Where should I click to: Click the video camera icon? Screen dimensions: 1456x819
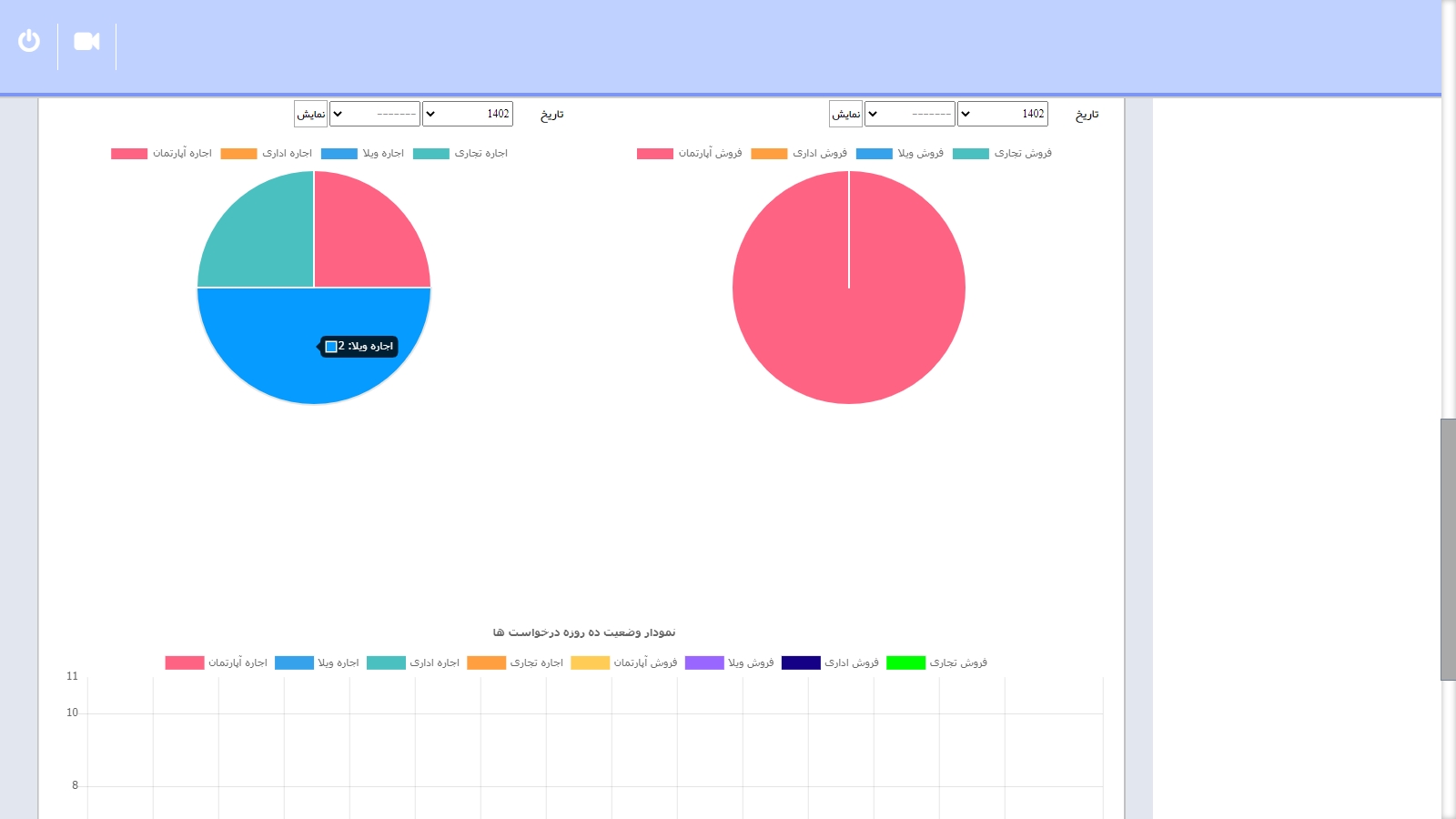(86, 42)
